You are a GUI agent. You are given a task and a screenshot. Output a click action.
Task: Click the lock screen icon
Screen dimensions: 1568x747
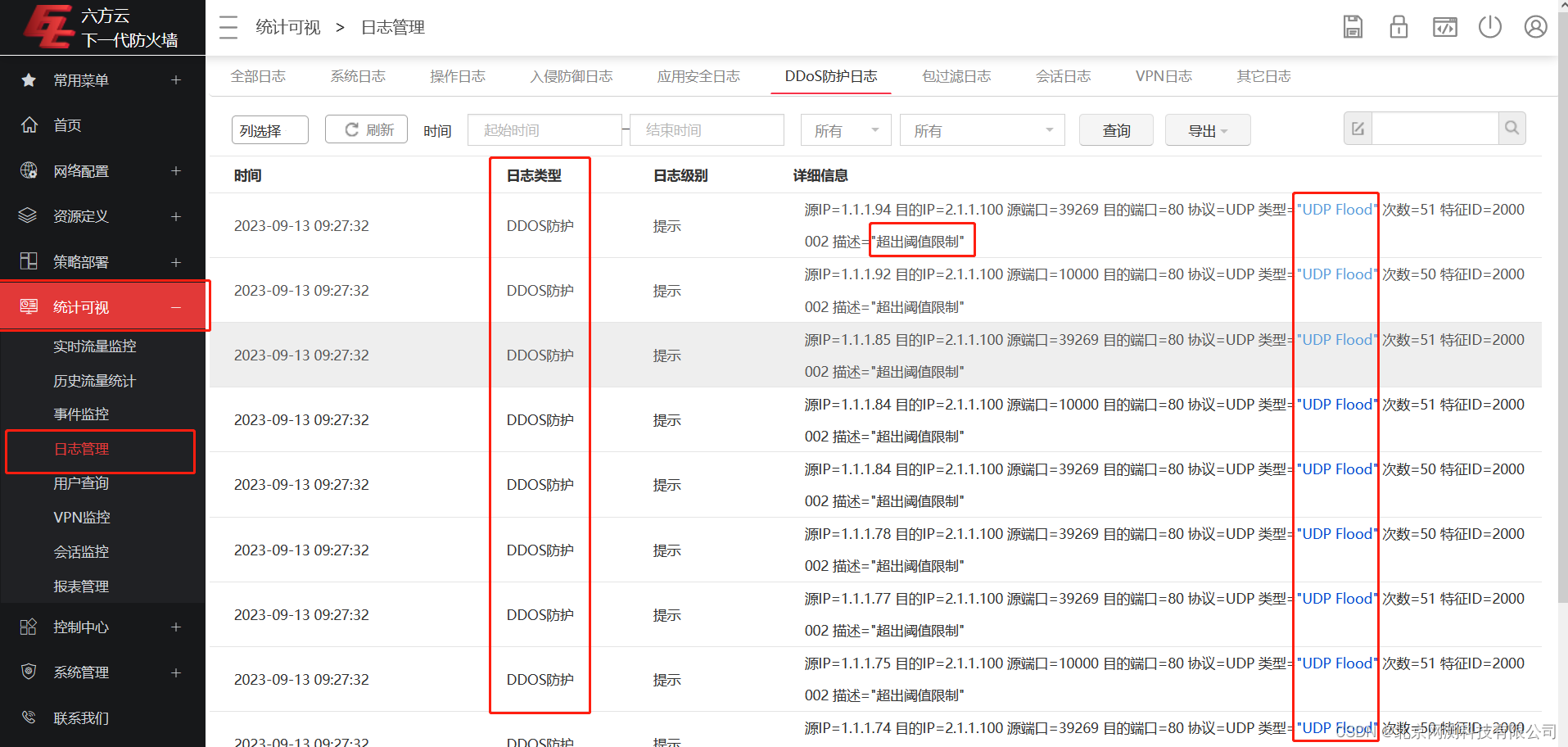(1399, 27)
